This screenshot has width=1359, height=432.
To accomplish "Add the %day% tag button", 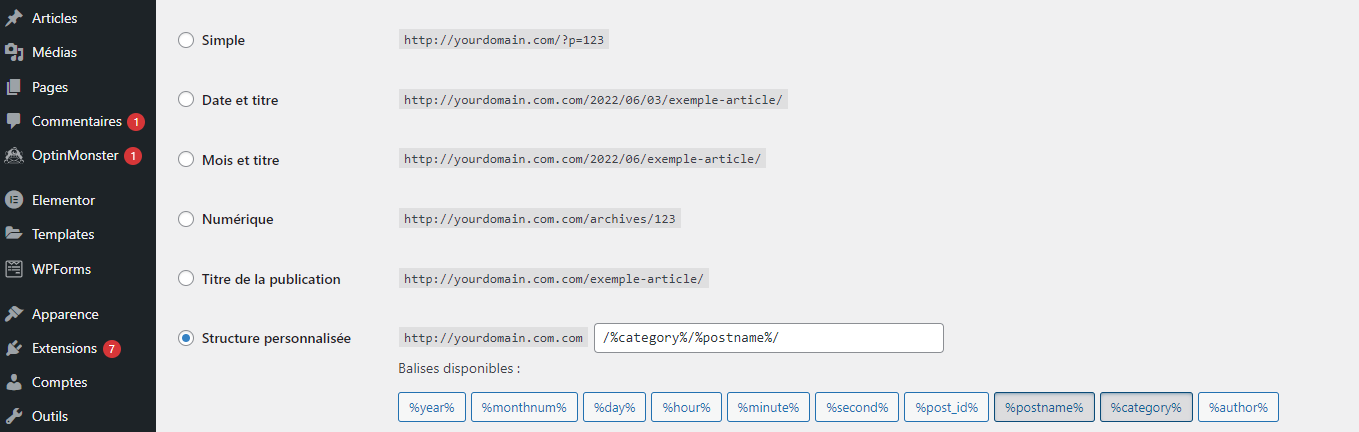I will pos(614,407).
